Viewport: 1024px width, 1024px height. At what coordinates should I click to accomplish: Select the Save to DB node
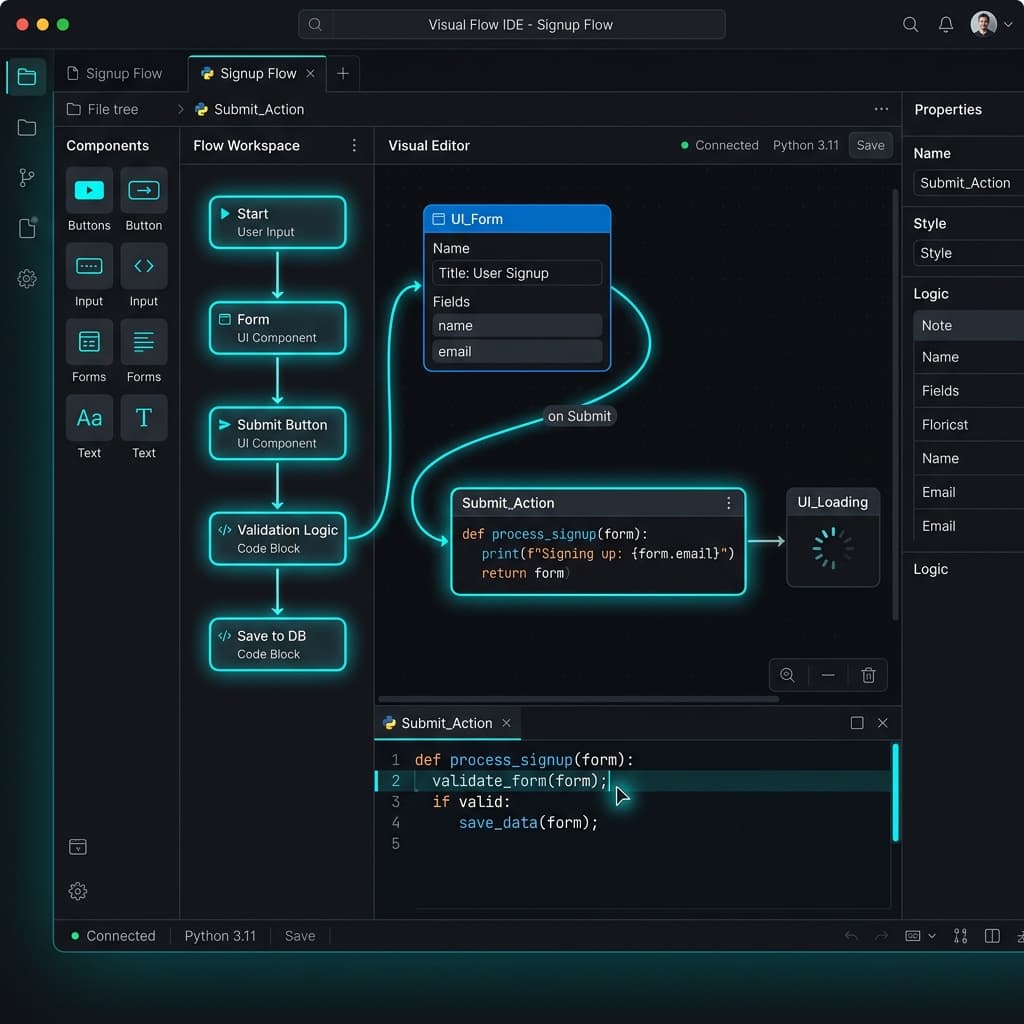(x=278, y=645)
